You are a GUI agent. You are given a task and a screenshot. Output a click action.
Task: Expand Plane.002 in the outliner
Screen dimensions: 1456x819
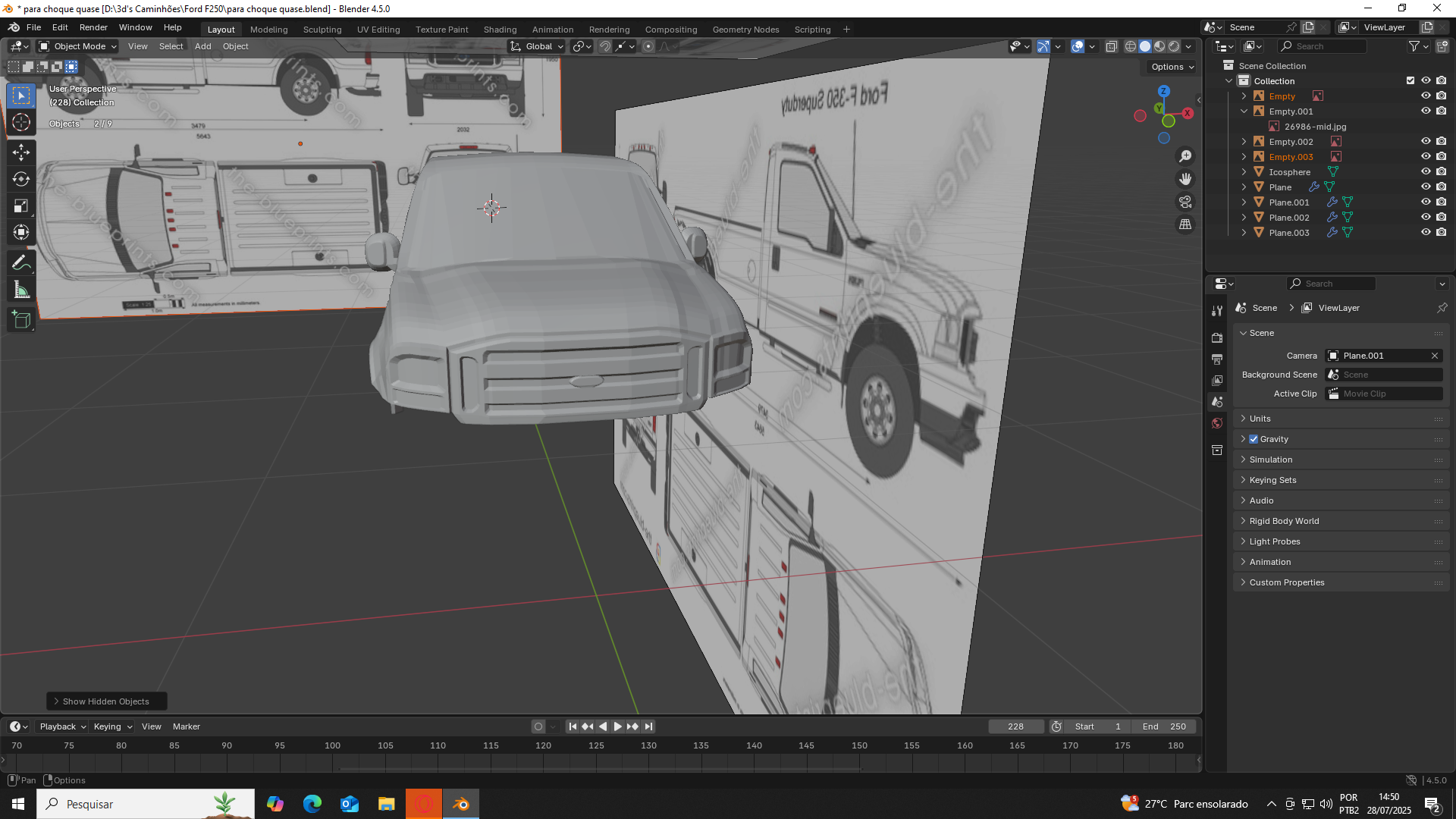[1244, 218]
